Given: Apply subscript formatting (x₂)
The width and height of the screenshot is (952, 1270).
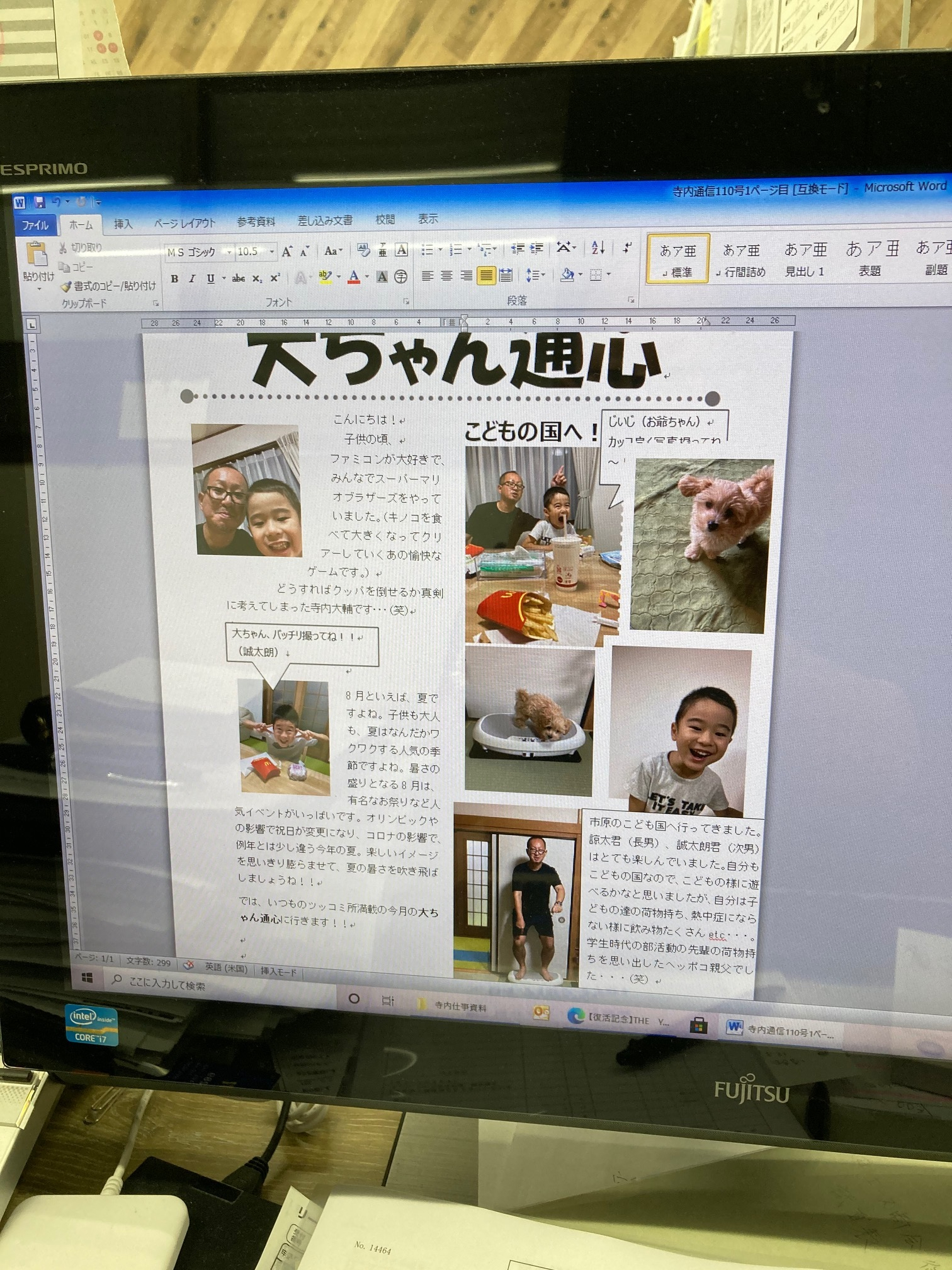Looking at the screenshot, I should pos(257,278).
